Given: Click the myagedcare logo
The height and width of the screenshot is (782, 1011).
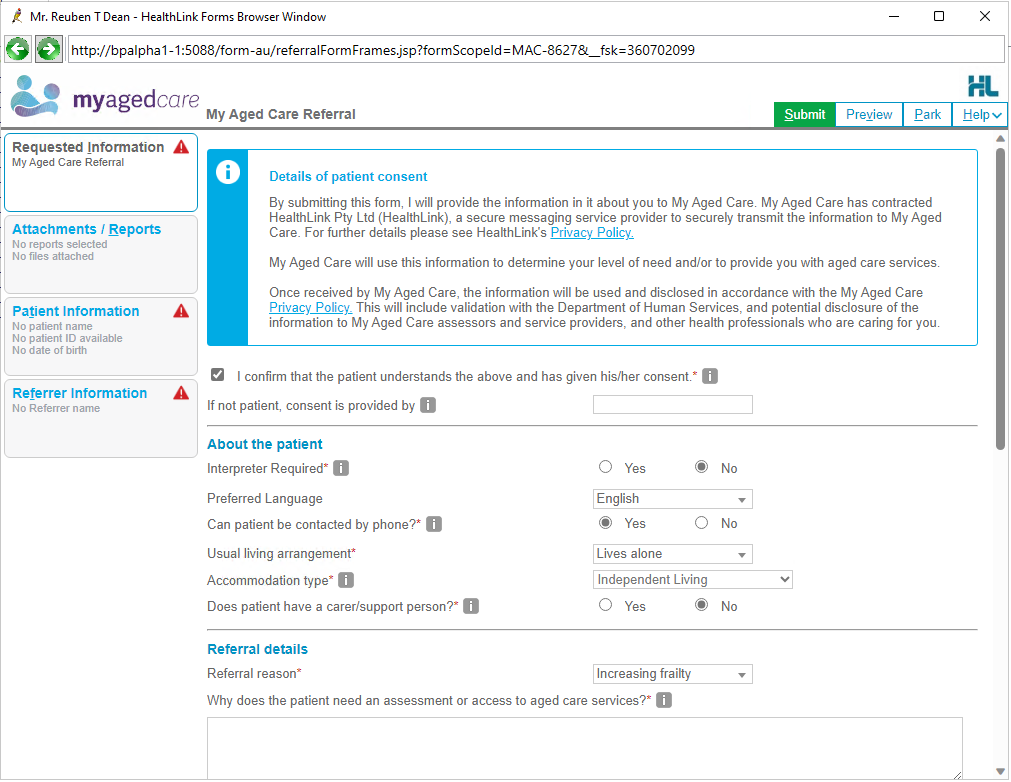Looking at the screenshot, I should click(105, 97).
